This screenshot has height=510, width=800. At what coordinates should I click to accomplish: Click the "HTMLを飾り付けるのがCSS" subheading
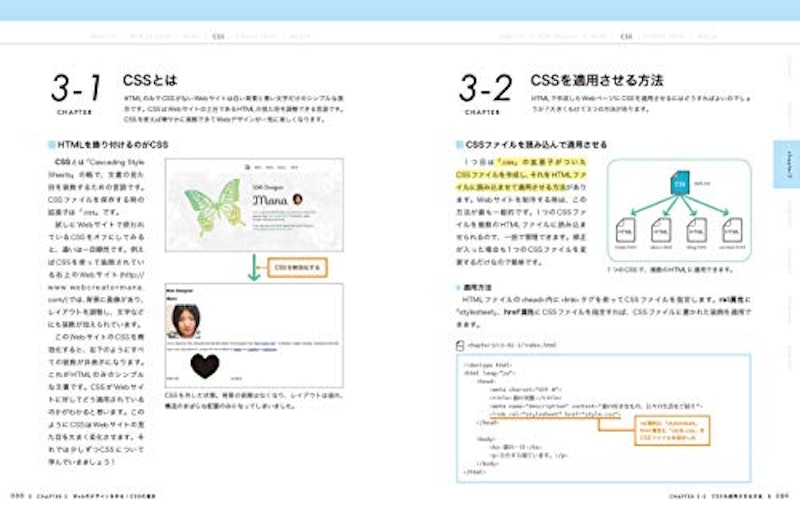112,145
